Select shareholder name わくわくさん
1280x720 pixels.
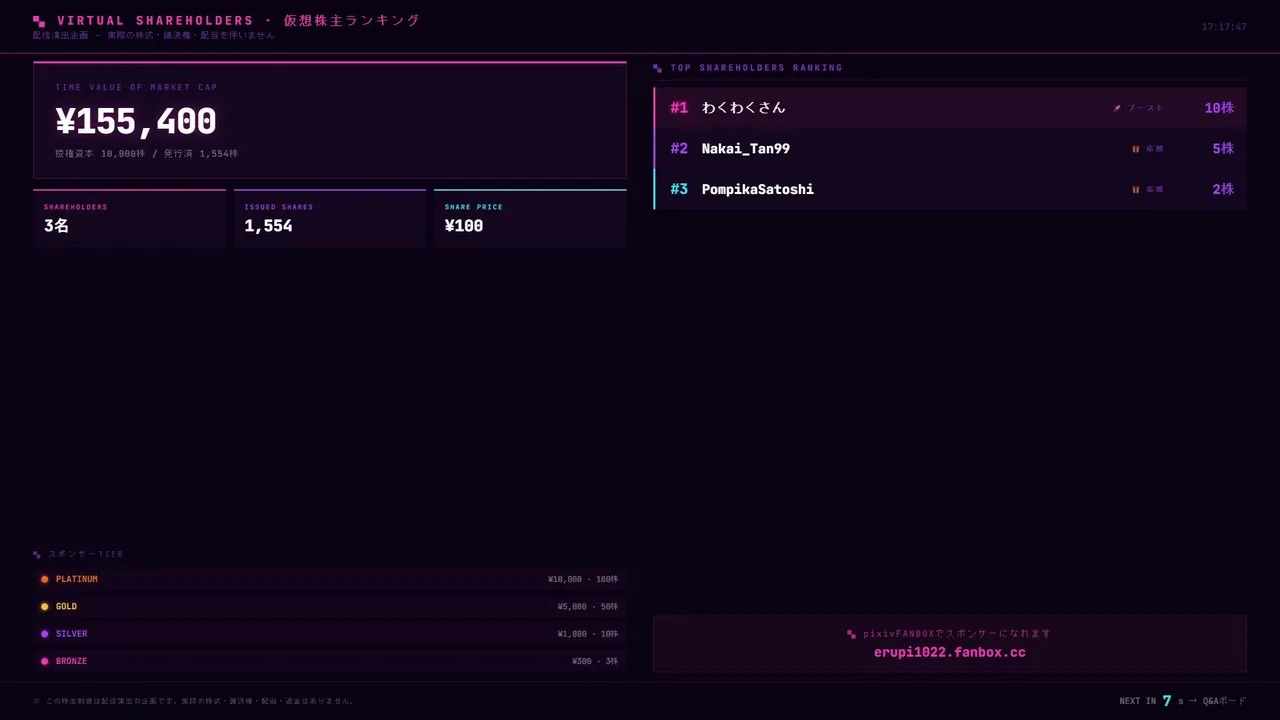(x=744, y=108)
